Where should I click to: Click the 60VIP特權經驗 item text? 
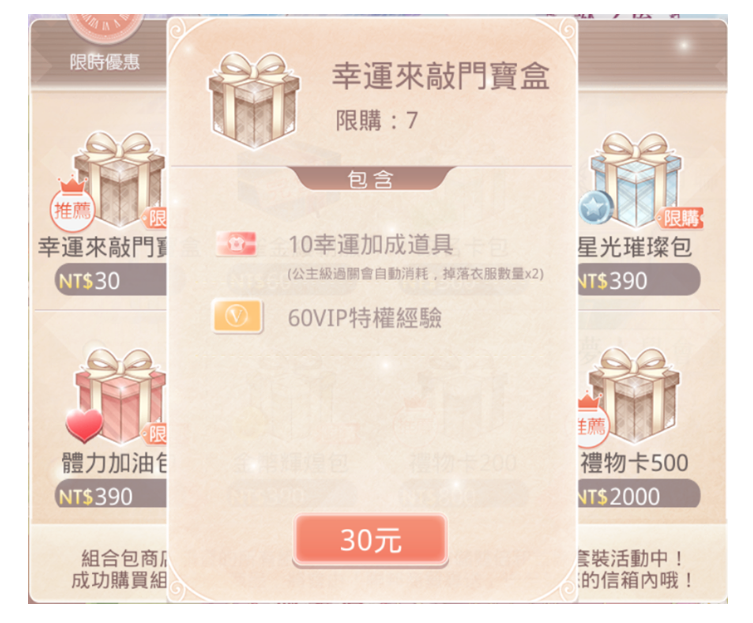(364, 317)
